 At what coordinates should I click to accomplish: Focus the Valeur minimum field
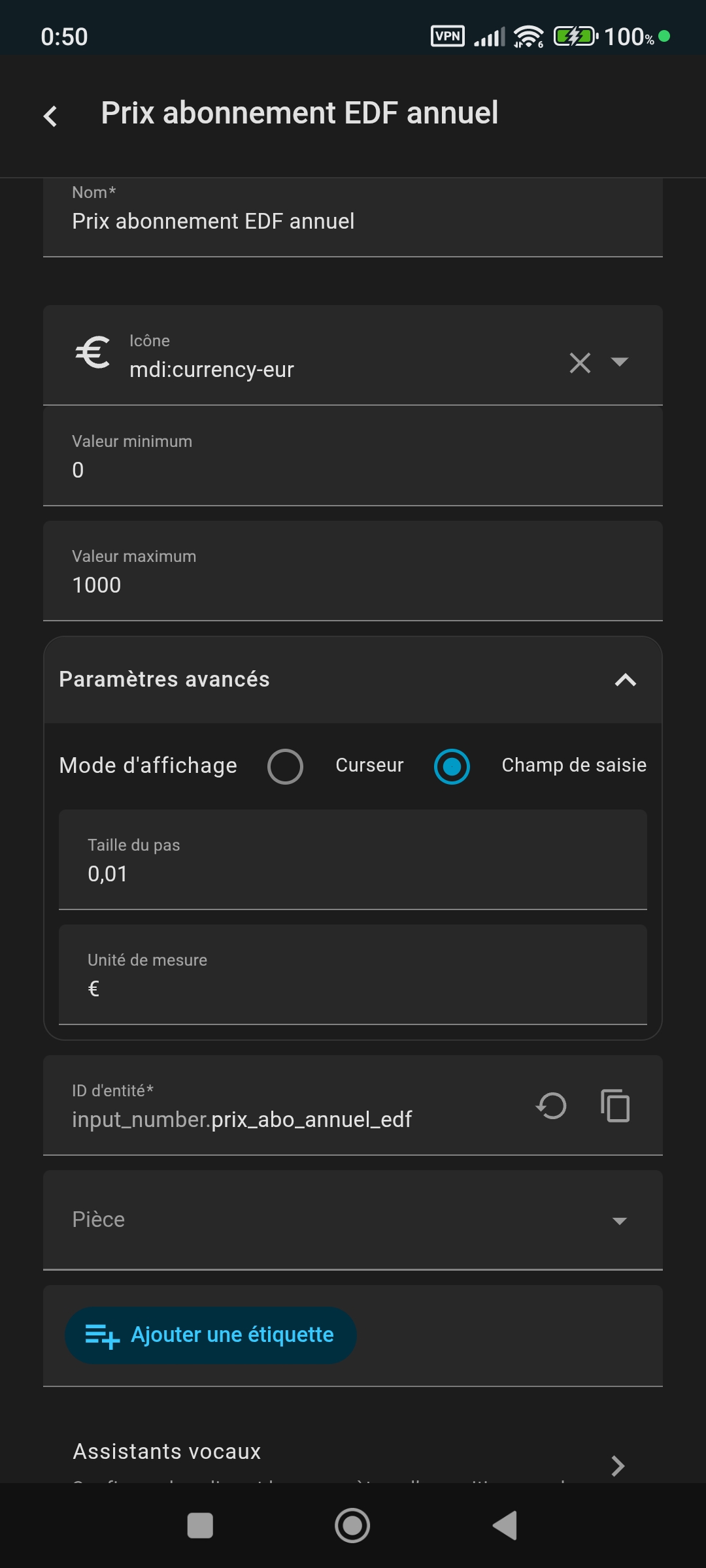pyautogui.click(x=353, y=469)
